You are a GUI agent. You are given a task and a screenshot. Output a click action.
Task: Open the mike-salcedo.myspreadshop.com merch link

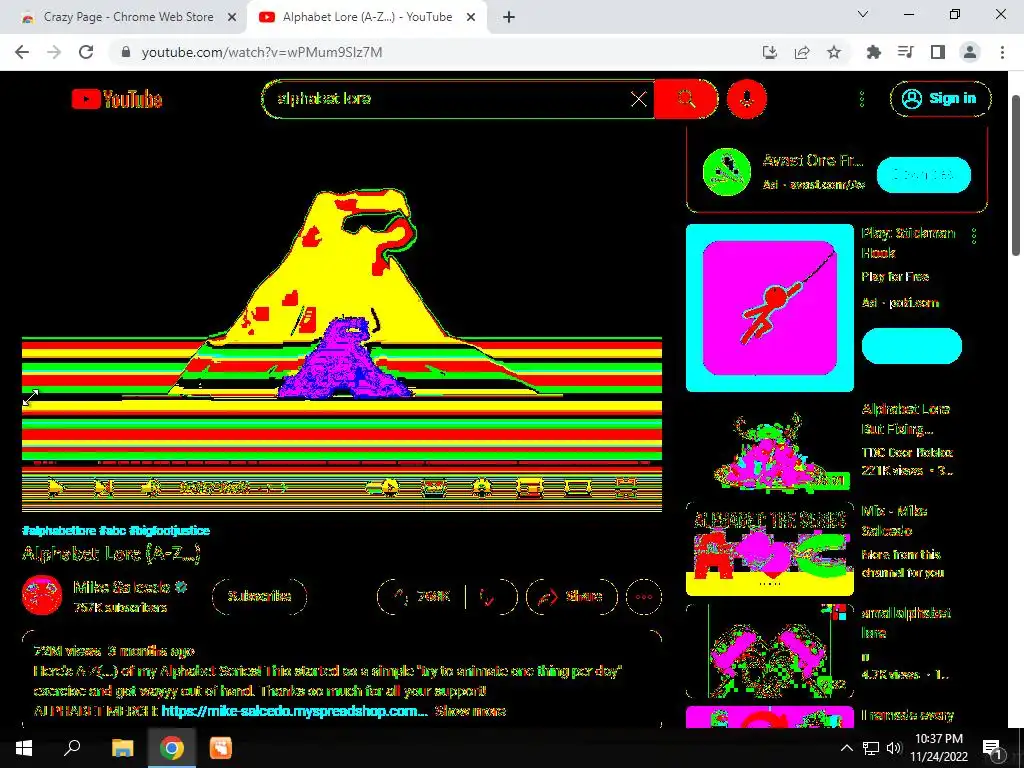point(295,711)
